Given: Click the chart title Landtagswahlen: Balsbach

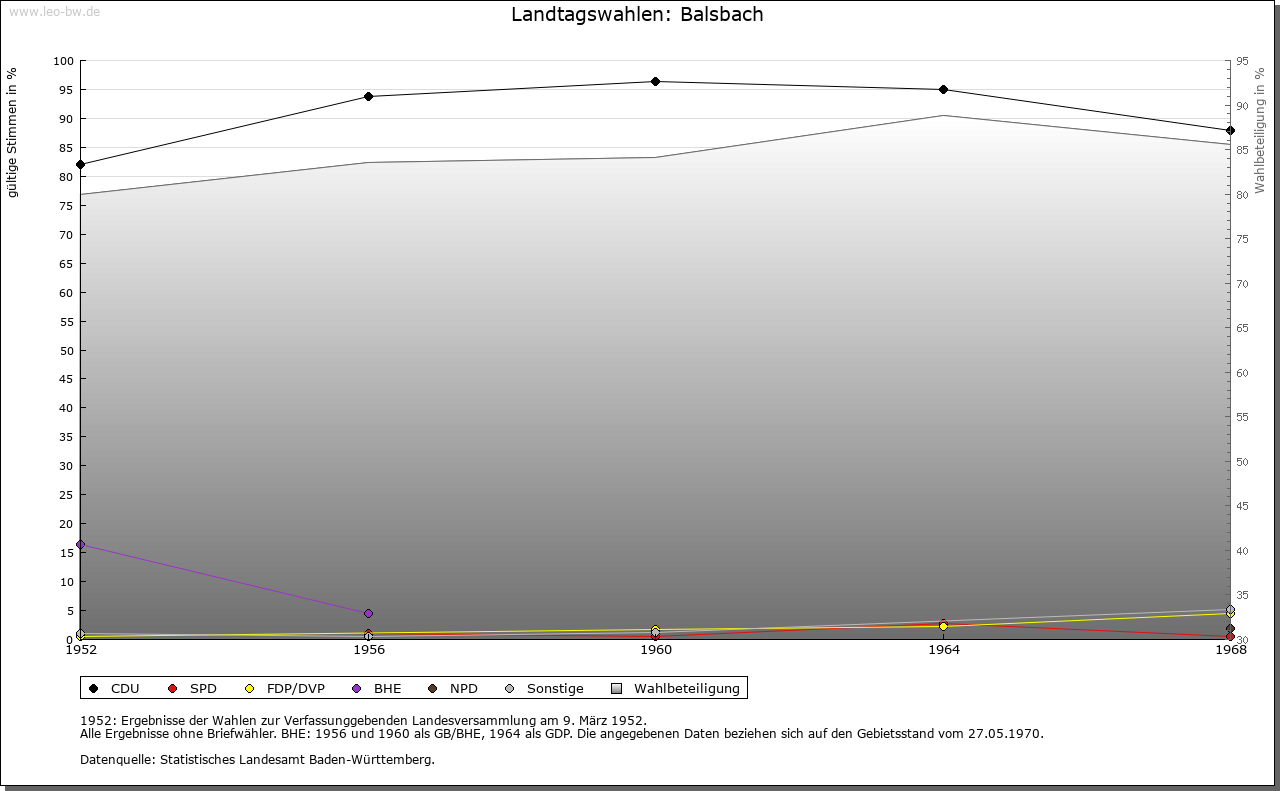Looking at the screenshot, I should (x=637, y=15).
